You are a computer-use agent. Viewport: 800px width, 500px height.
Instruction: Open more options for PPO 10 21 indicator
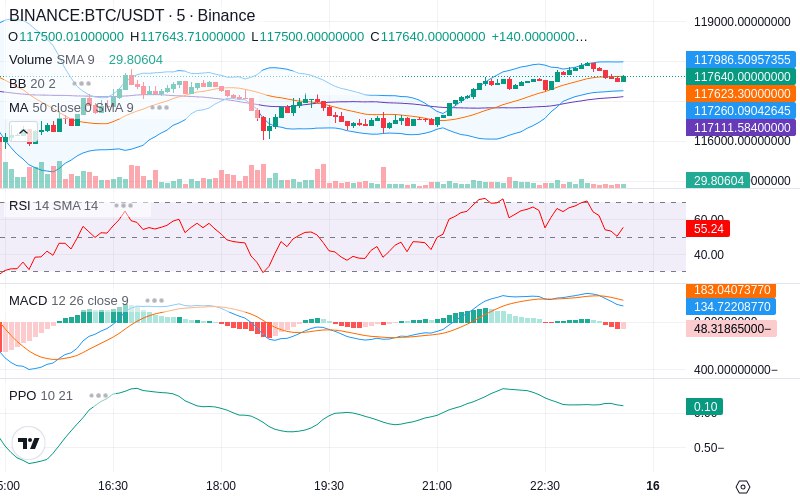point(98,395)
